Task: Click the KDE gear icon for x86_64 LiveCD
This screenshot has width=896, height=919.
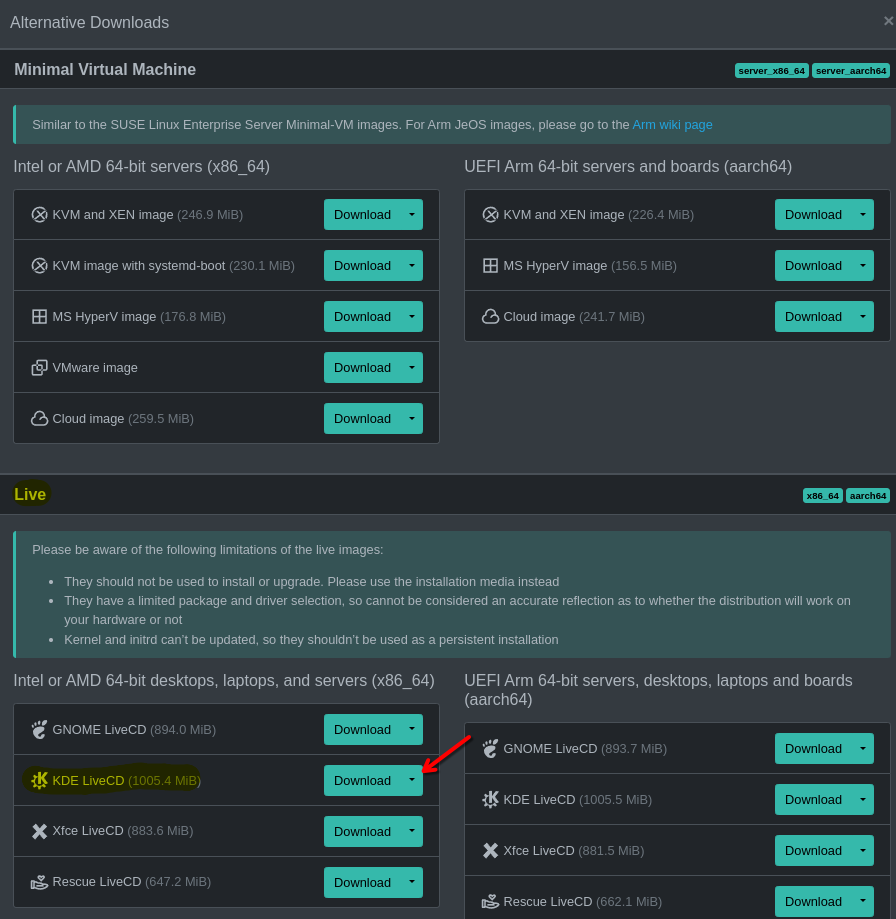Action: 39,780
